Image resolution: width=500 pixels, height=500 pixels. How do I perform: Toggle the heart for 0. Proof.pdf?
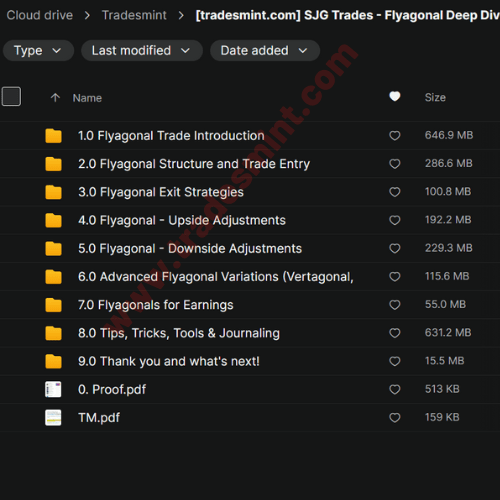coord(395,389)
